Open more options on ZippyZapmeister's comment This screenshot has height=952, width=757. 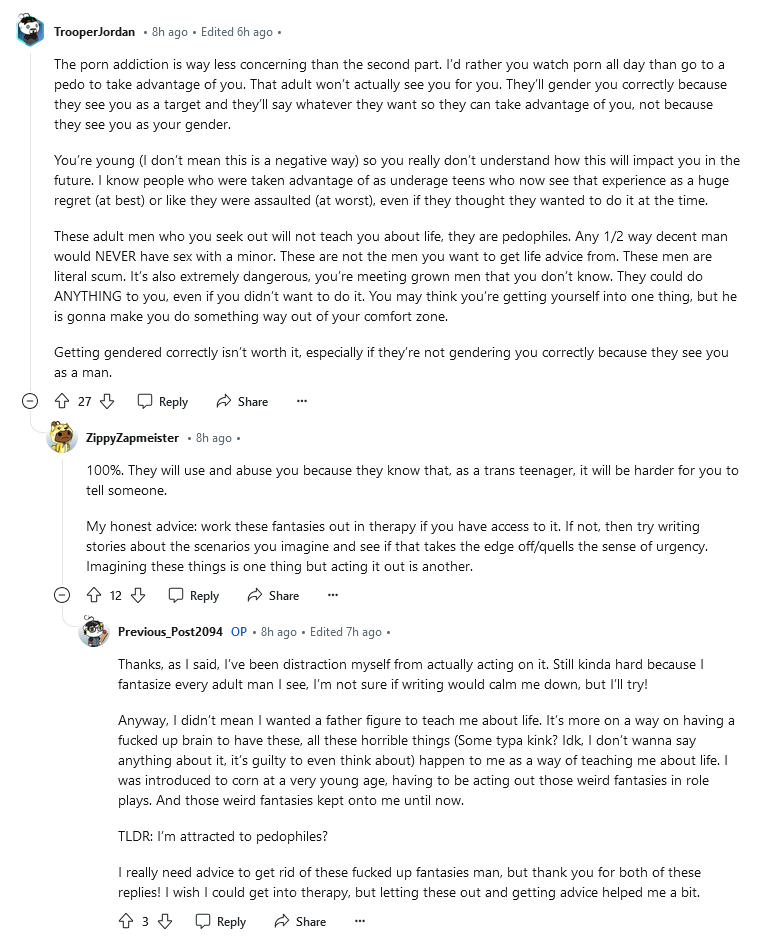(333, 595)
